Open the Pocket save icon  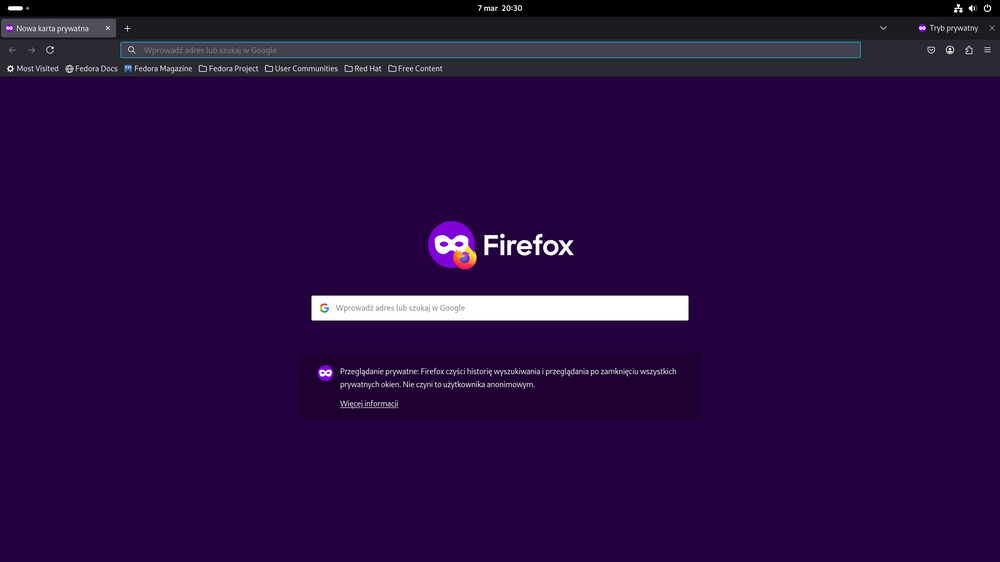[x=931, y=50]
